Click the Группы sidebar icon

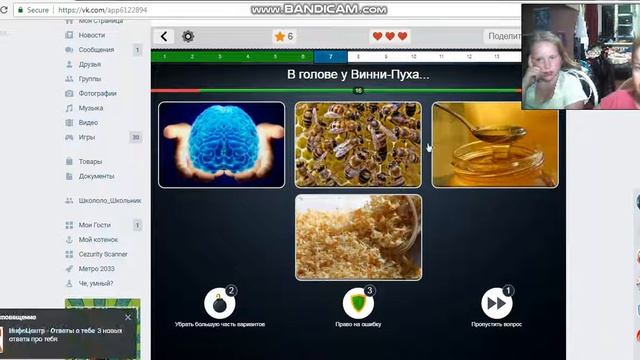coord(69,79)
